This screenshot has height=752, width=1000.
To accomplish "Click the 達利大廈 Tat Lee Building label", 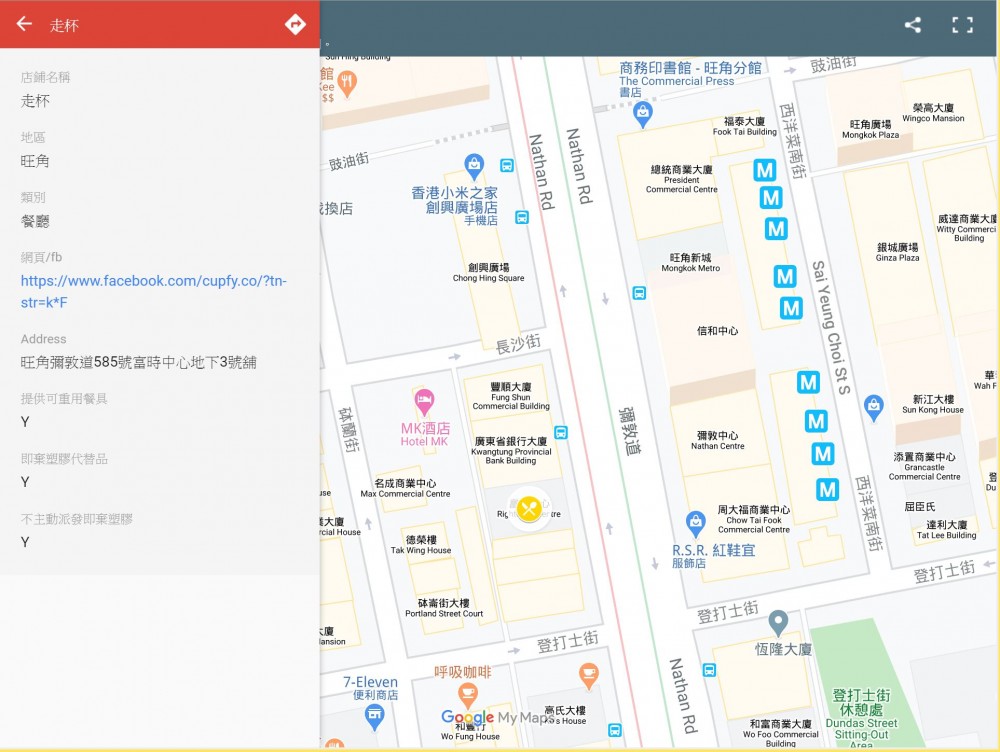I will (946, 529).
